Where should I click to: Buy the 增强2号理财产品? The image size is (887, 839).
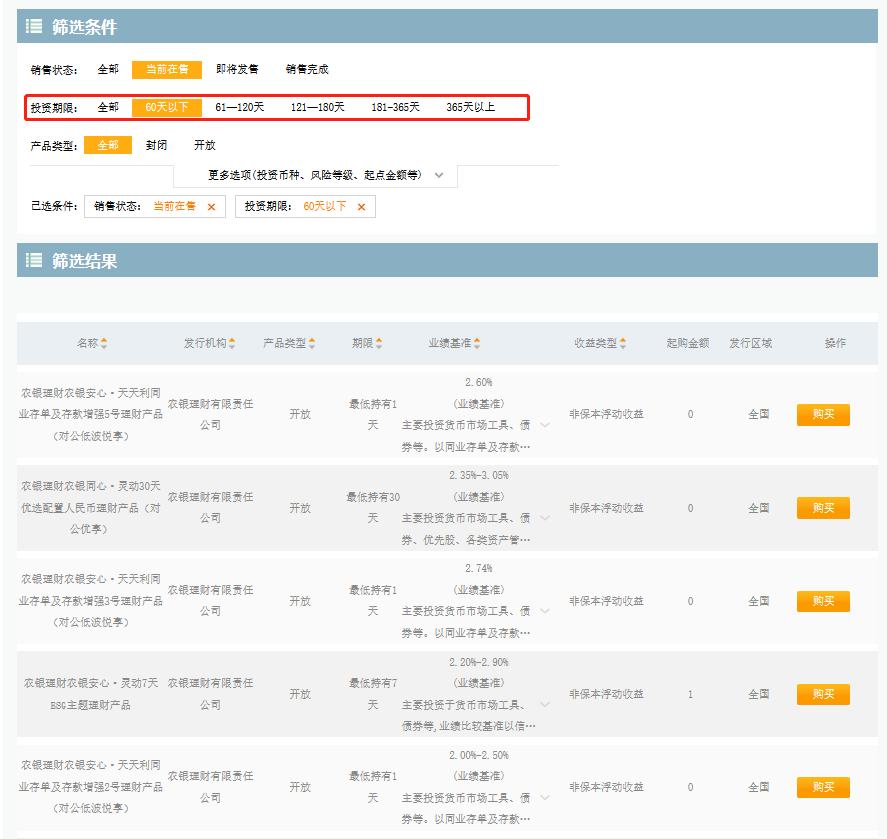point(823,787)
